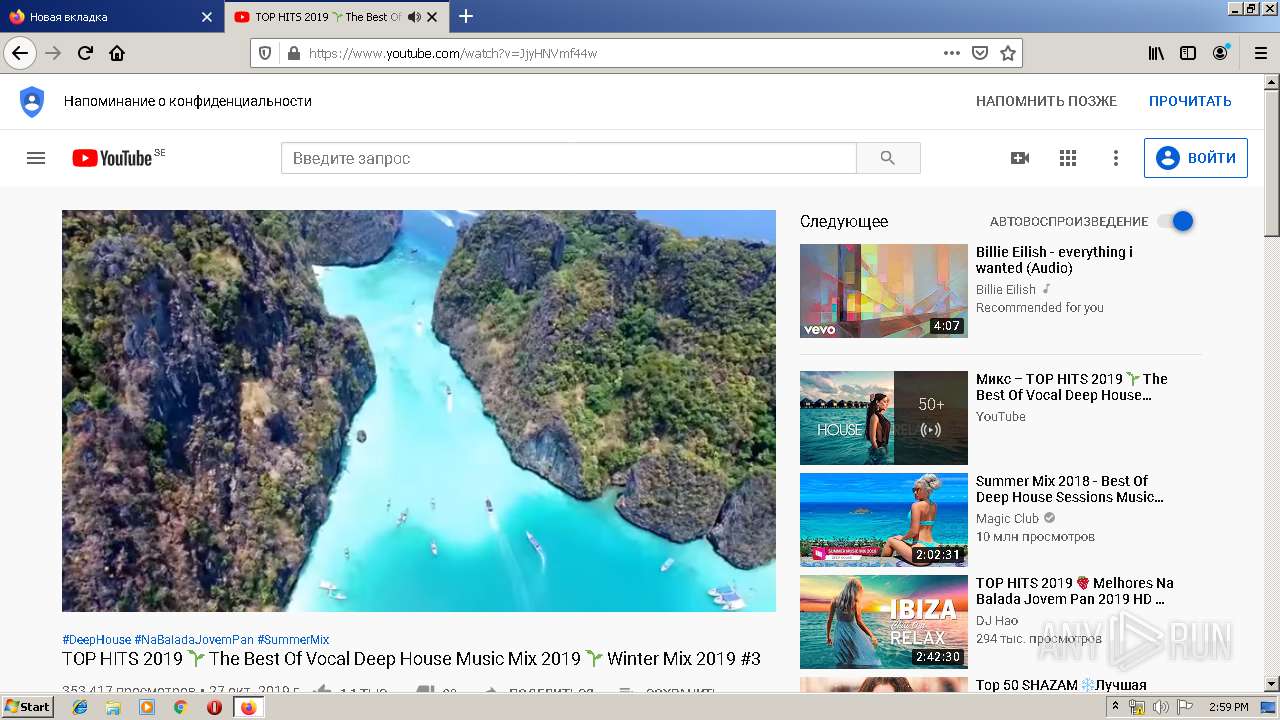Click the taskbar clock 2:59 PM

[x=1229, y=707]
